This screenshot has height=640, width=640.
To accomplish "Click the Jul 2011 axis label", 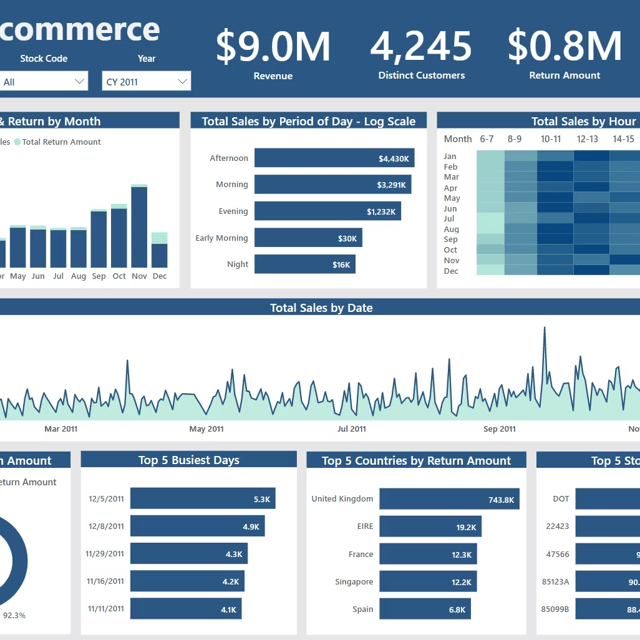I will click(x=351, y=429).
